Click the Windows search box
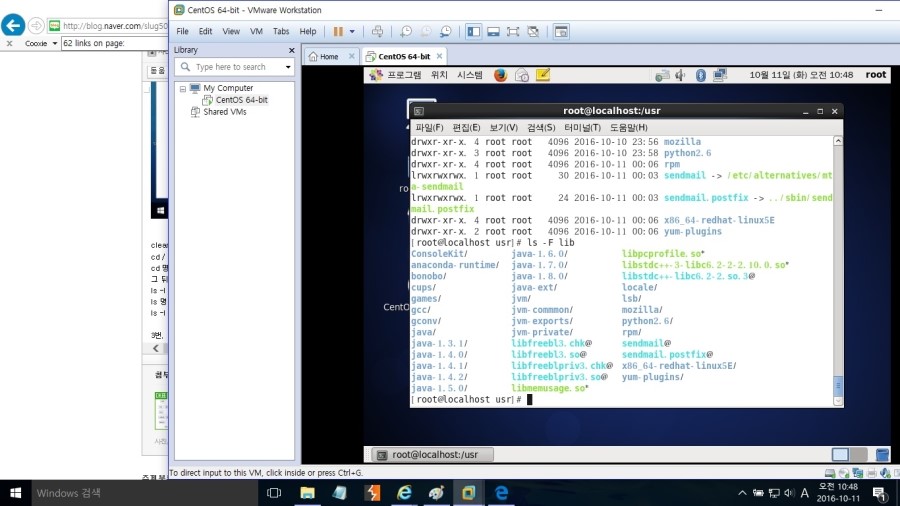 pyautogui.click(x=143, y=493)
